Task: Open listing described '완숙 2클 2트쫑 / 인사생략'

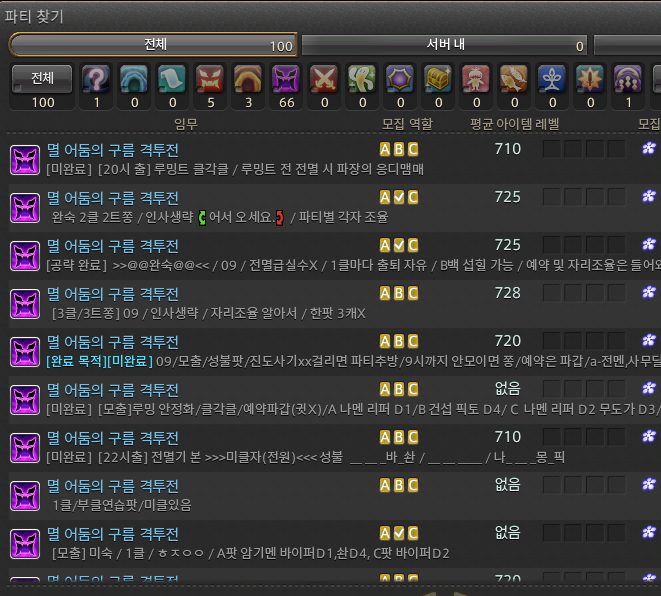Action: (x=335, y=208)
